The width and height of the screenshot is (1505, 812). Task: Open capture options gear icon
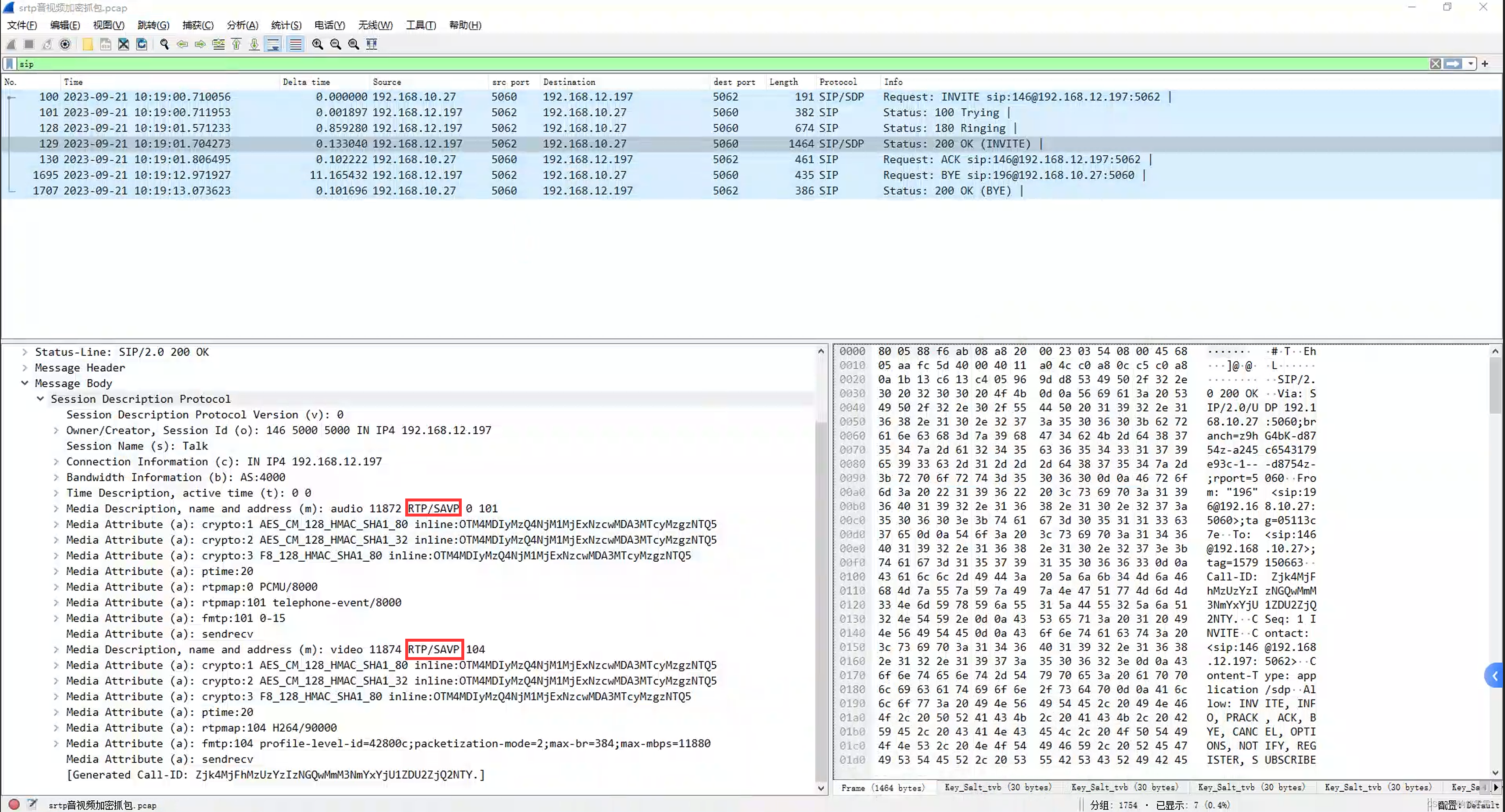pos(65,44)
